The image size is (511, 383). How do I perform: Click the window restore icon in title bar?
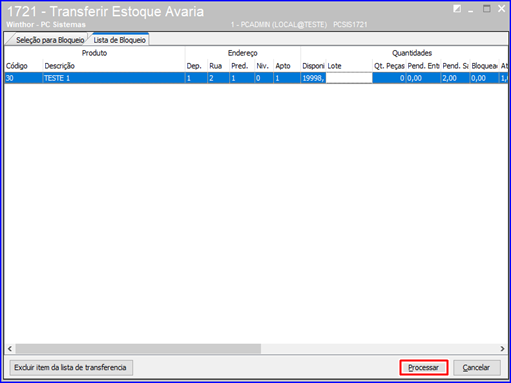pos(457,9)
